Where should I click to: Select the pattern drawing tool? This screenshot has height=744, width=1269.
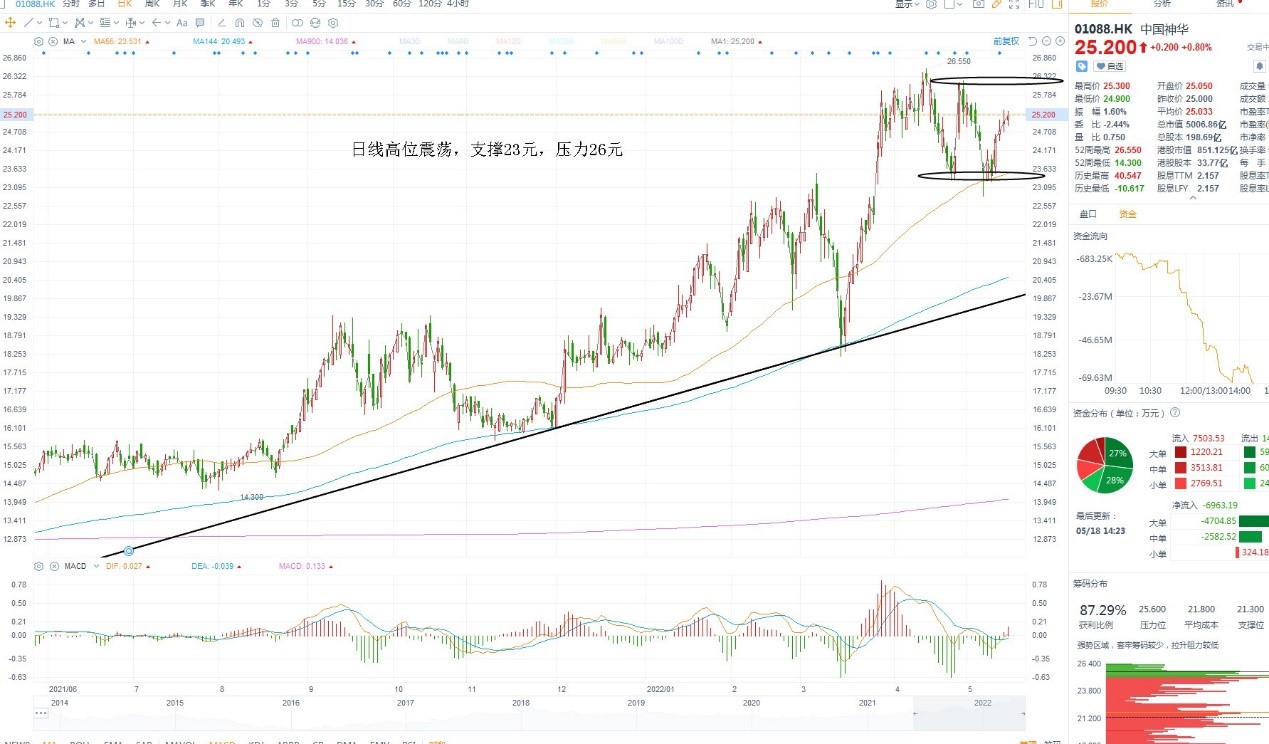[80, 22]
